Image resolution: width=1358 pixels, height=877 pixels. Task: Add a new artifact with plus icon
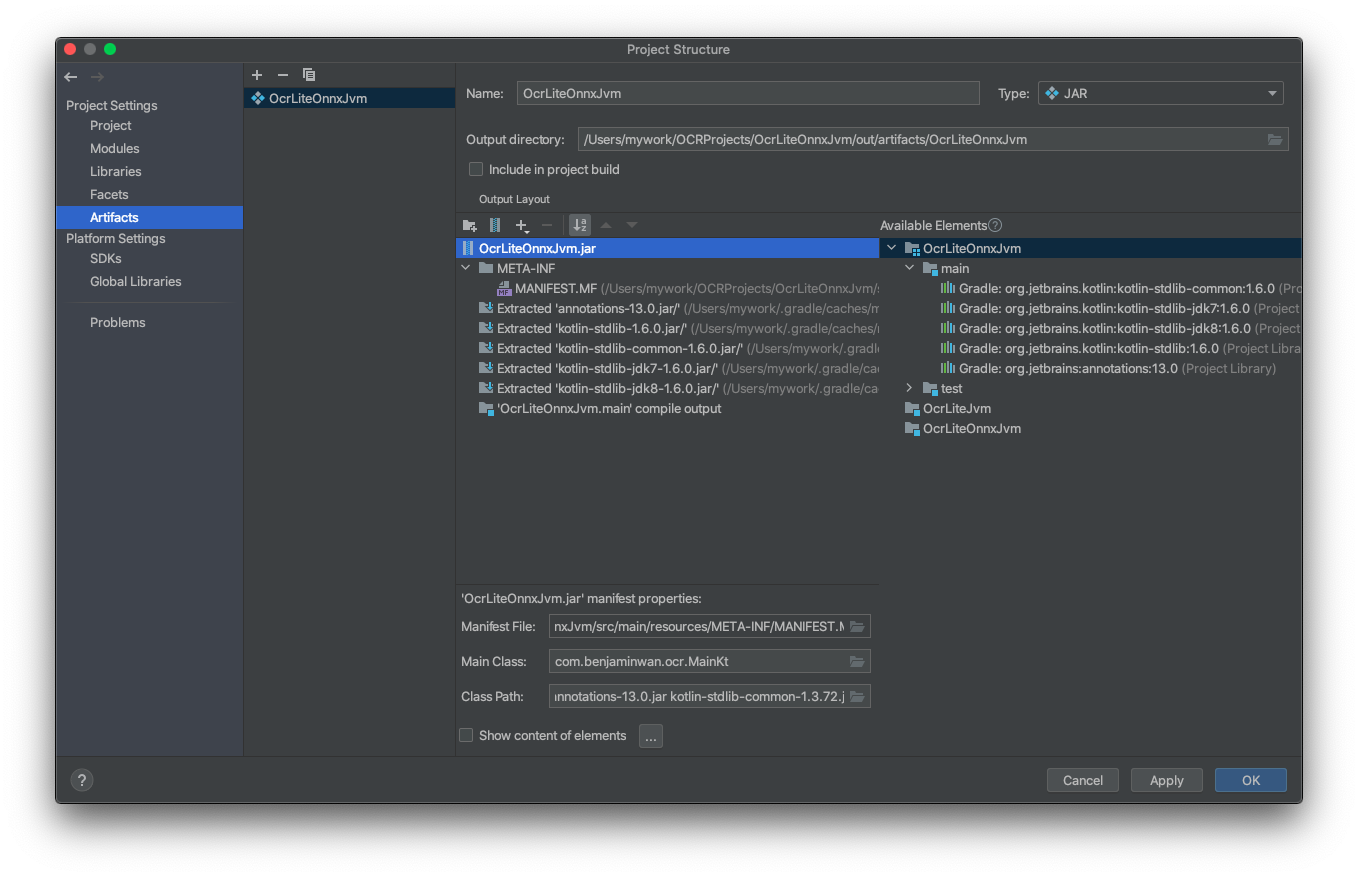tap(257, 75)
